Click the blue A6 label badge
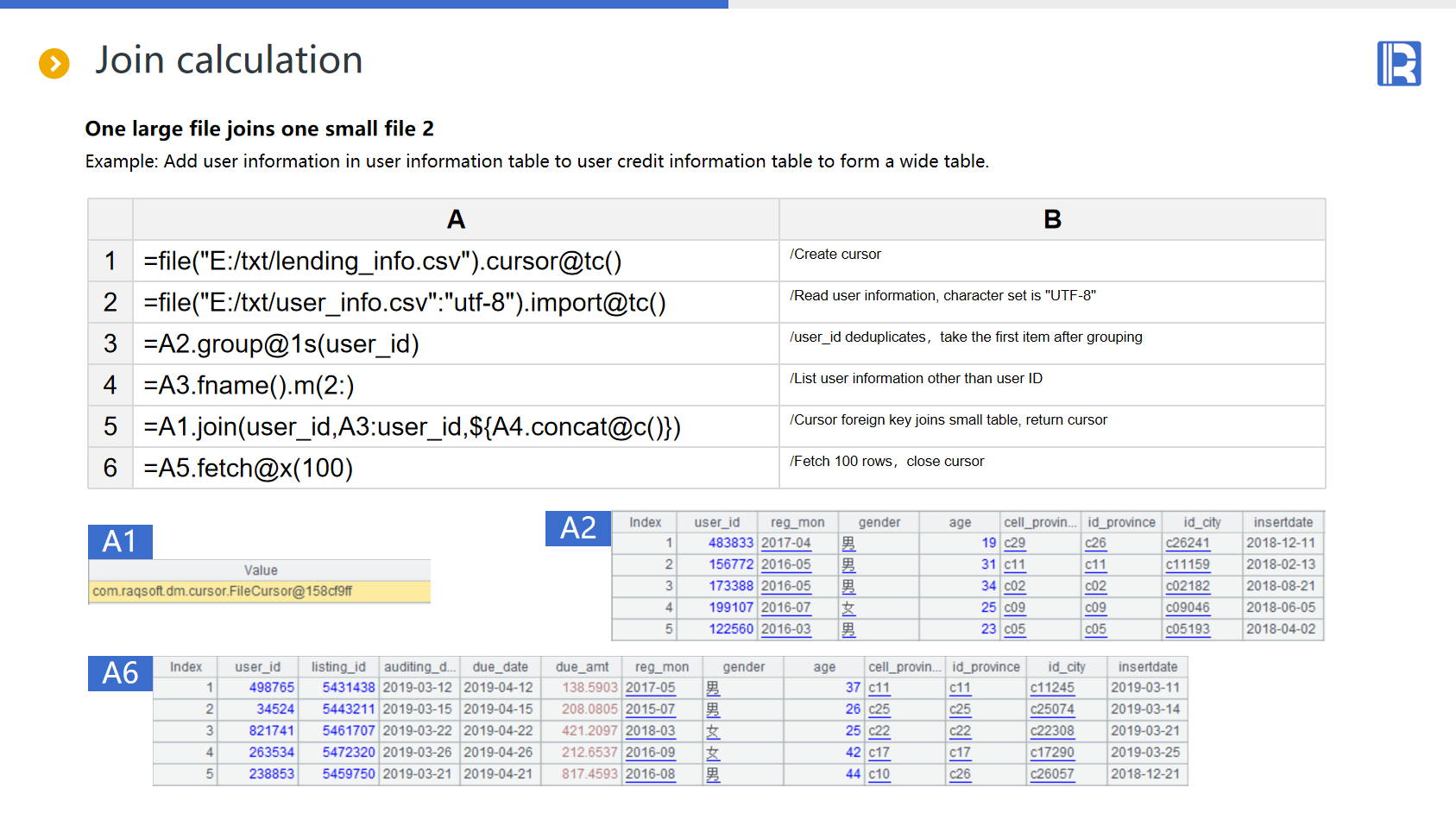 [120, 673]
